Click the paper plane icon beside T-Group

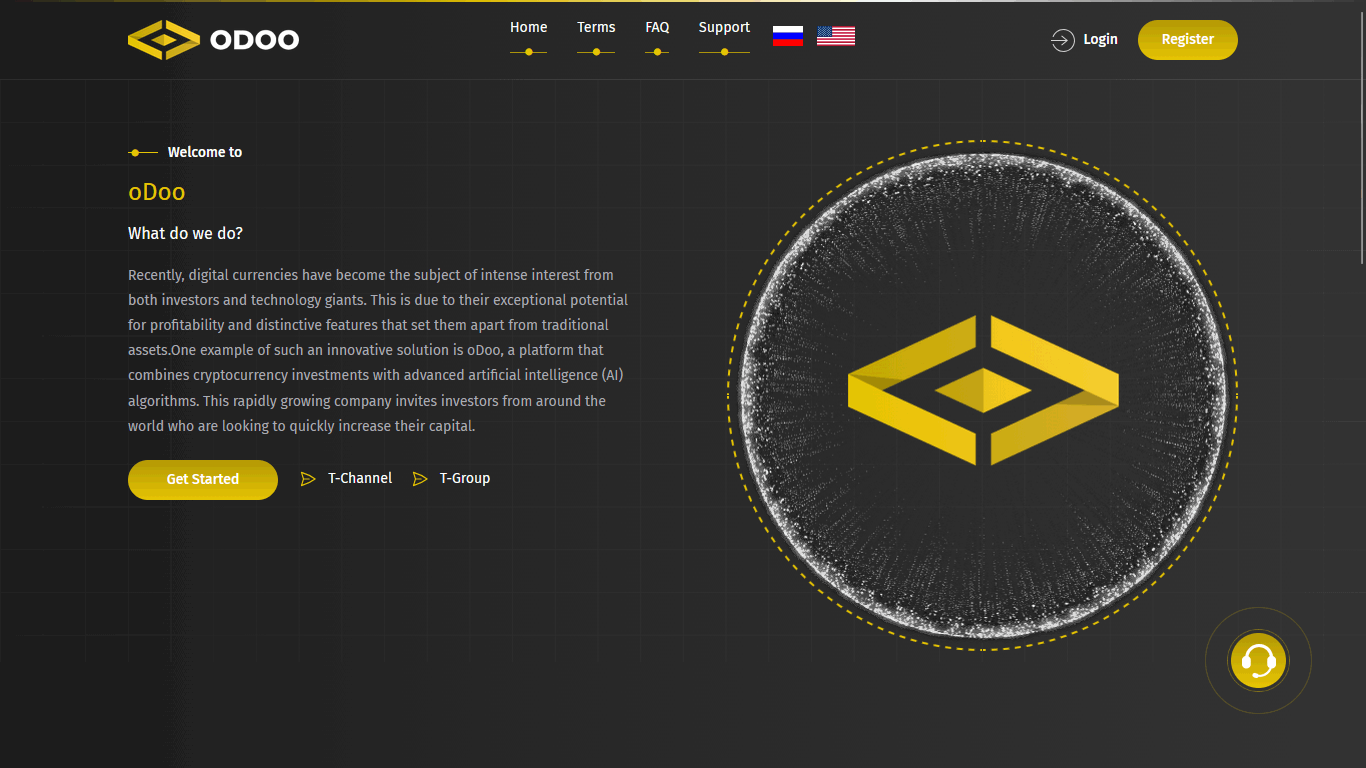click(420, 479)
